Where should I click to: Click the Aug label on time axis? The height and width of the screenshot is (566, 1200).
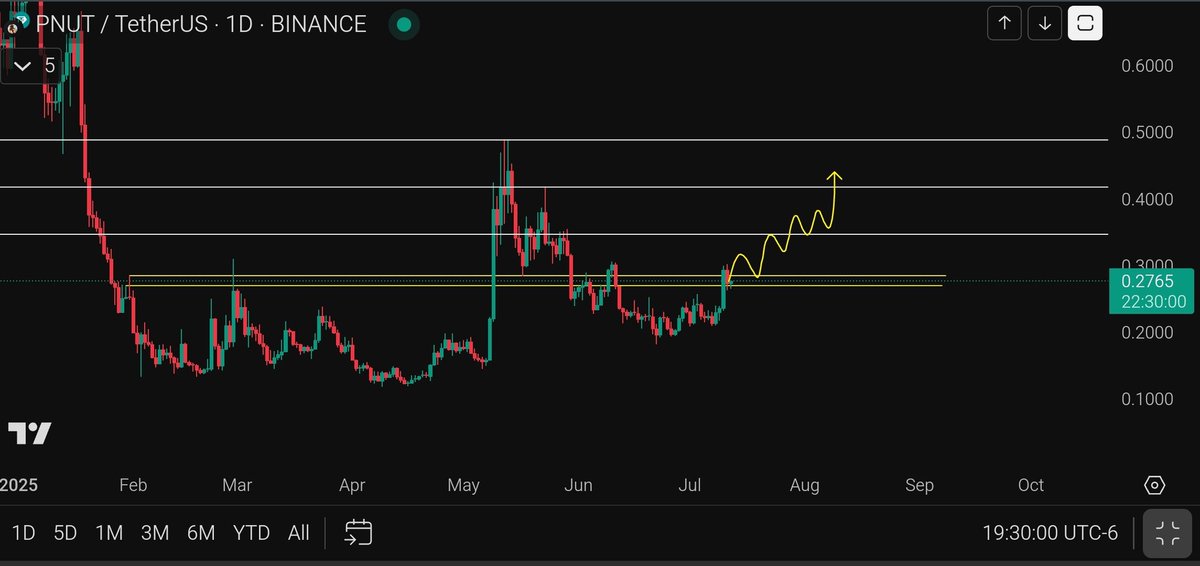[804, 485]
